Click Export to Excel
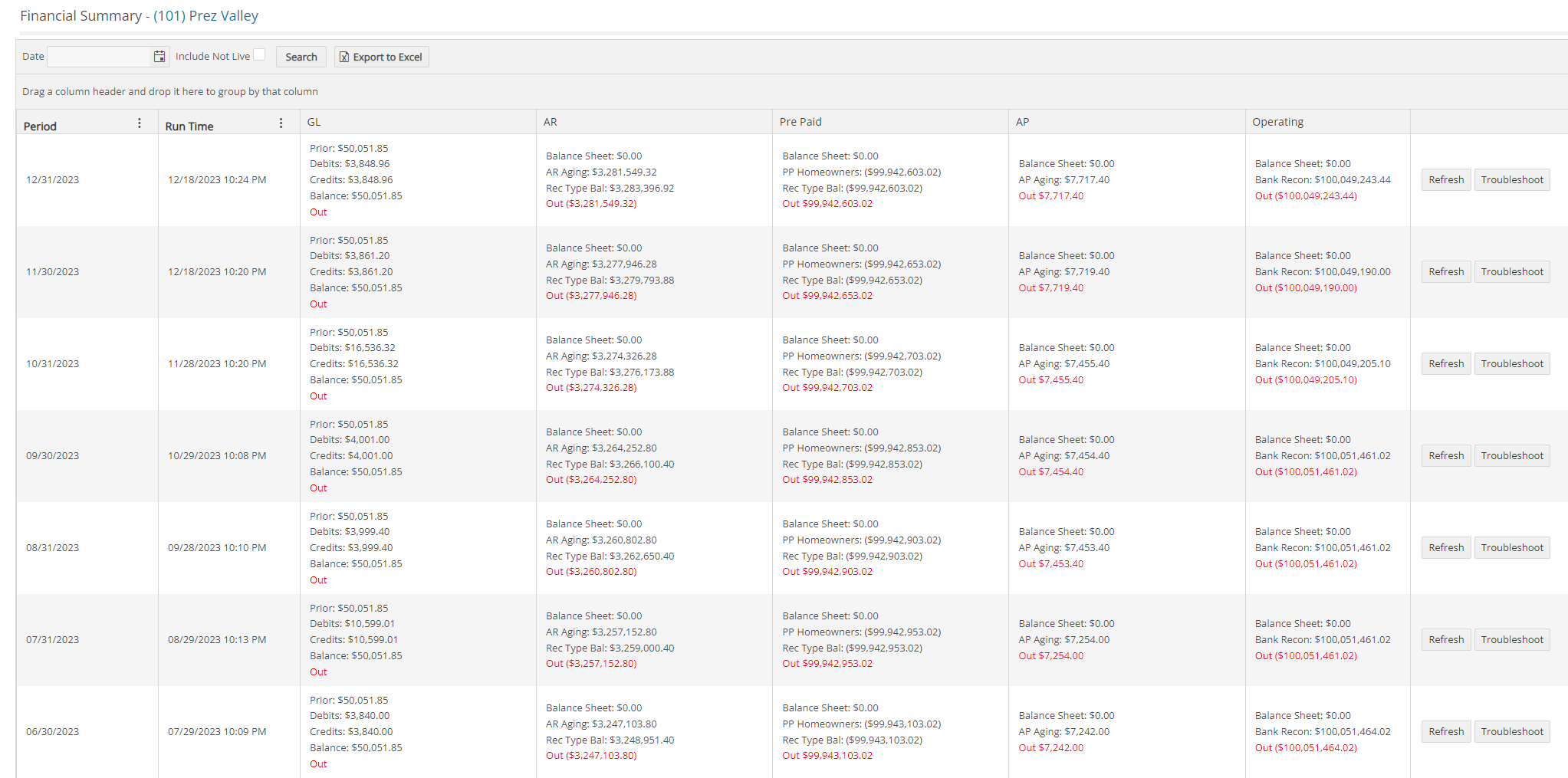This screenshot has width=1568, height=778. point(381,56)
